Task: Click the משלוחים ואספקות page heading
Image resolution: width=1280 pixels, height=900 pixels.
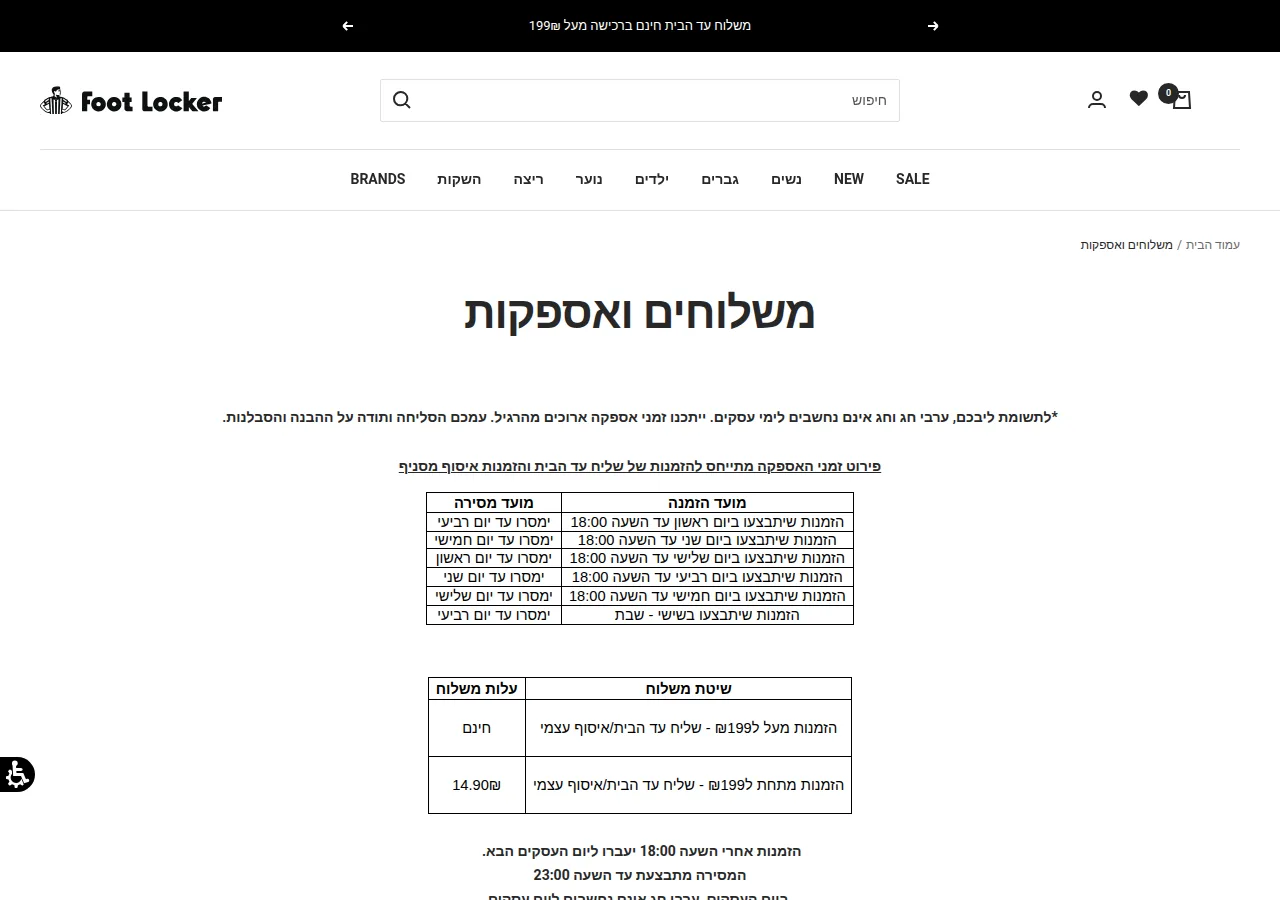Action: click(x=640, y=313)
